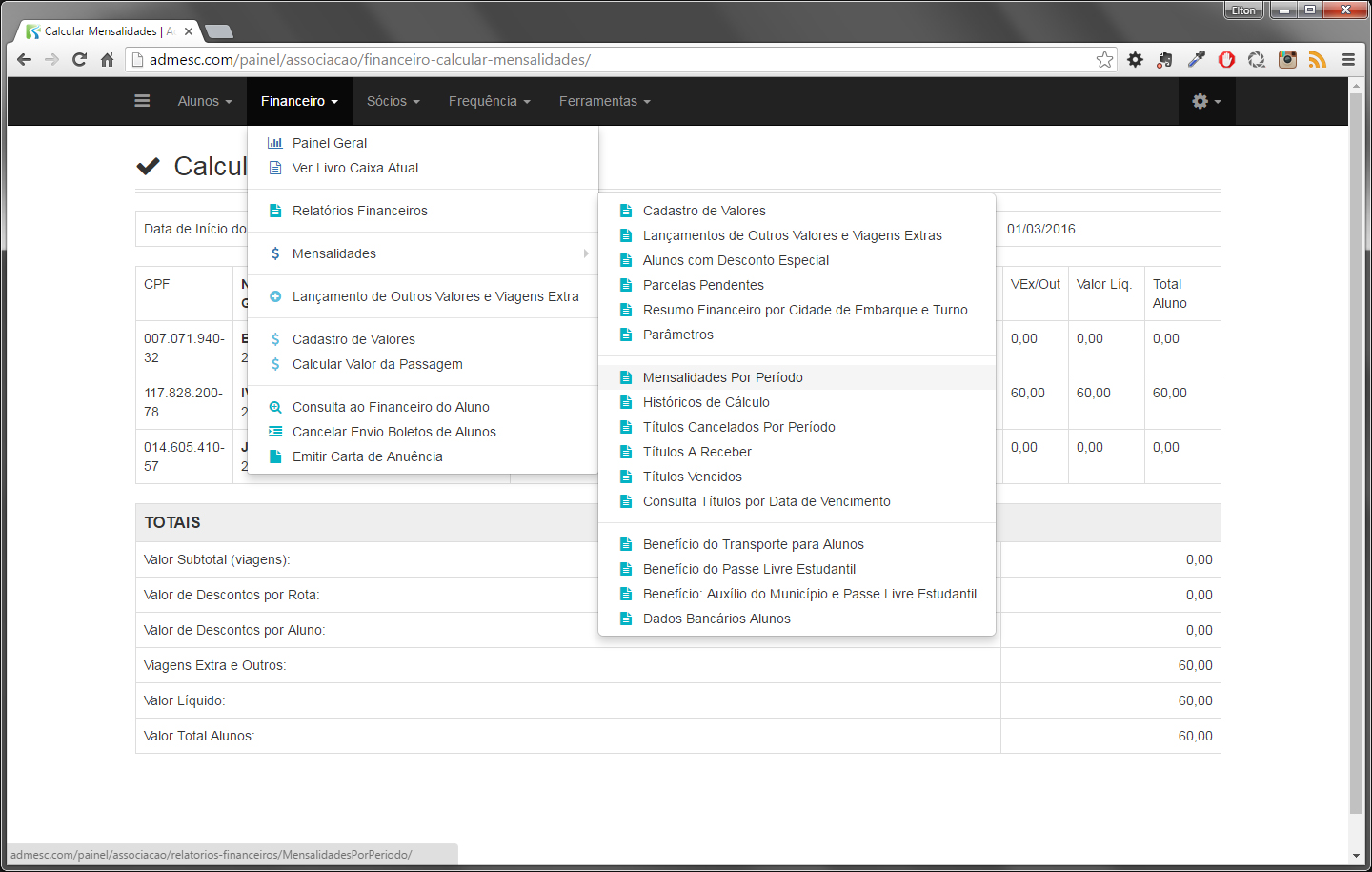Click Emitir Carta de Anuência
Screen dimensions: 1372x872
367,456
